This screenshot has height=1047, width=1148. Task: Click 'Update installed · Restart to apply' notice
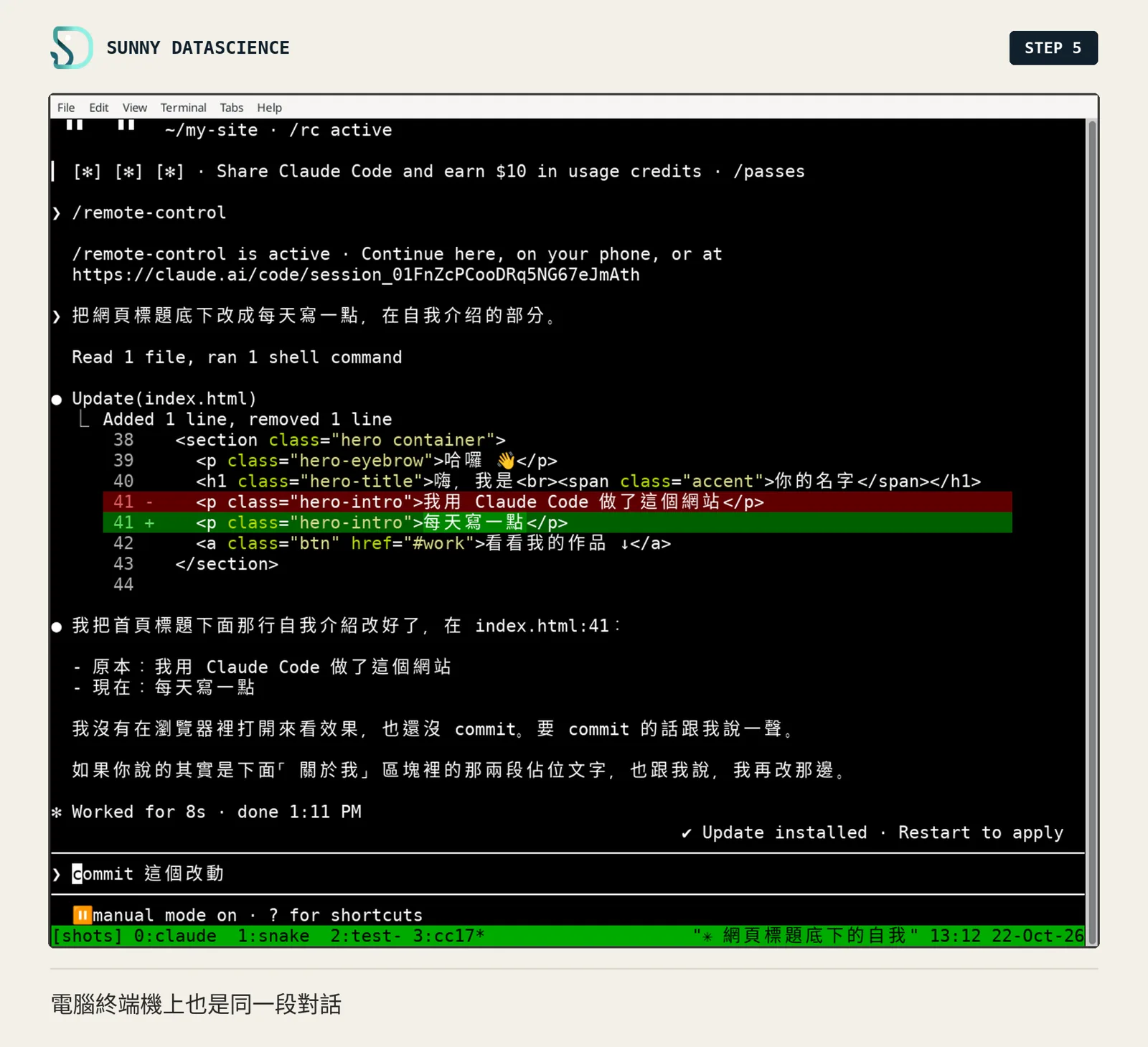[x=872, y=832]
